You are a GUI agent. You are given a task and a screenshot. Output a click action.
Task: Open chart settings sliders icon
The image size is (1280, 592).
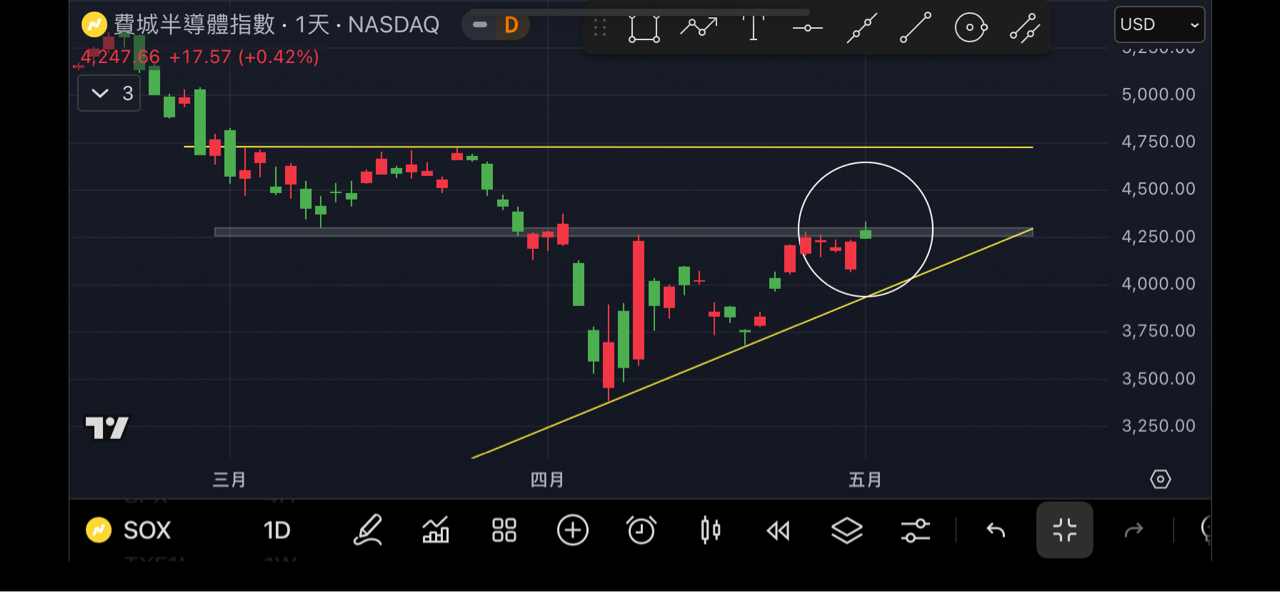[915, 530]
